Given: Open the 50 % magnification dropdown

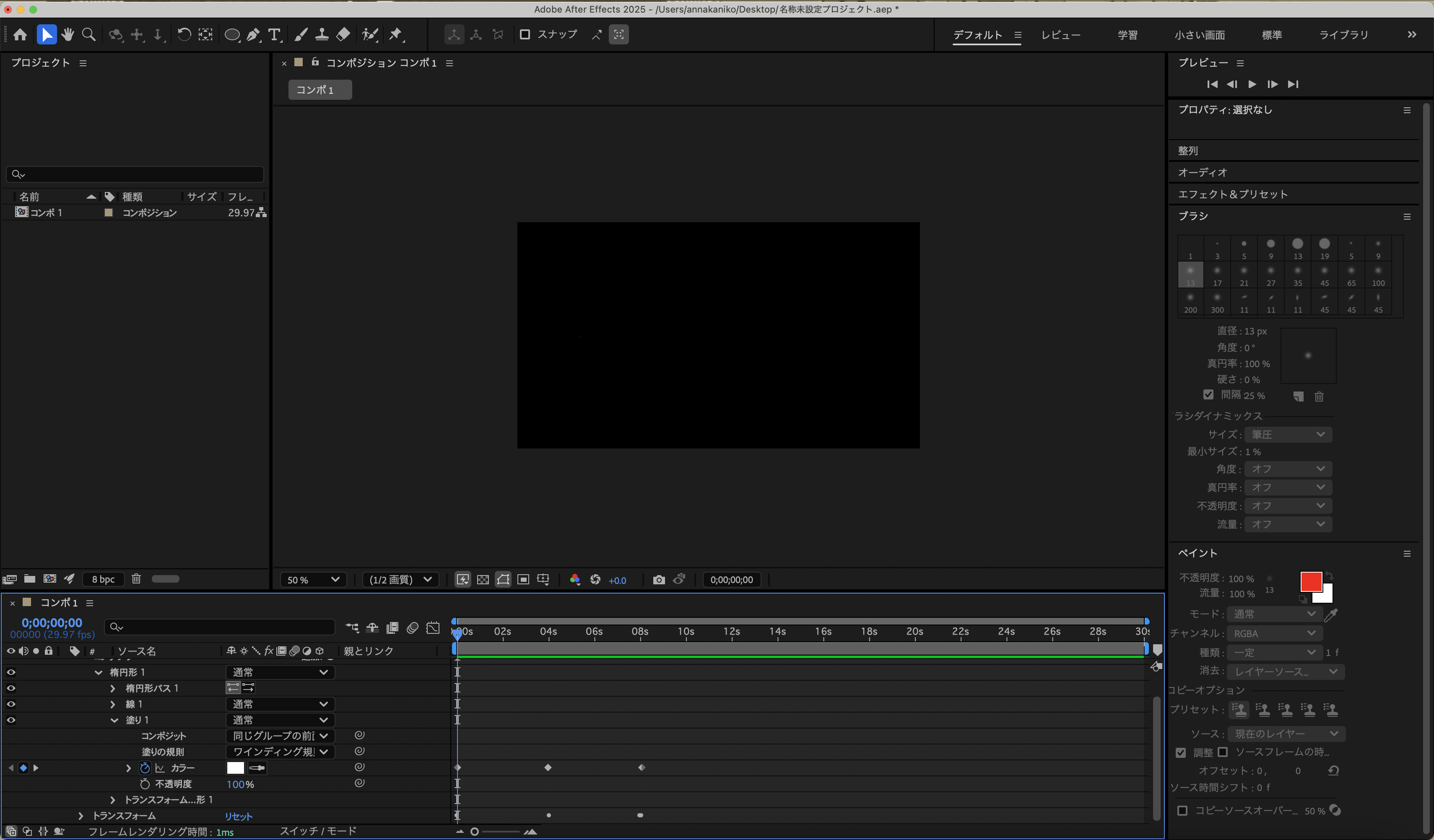Looking at the screenshot, I should 313,580.
